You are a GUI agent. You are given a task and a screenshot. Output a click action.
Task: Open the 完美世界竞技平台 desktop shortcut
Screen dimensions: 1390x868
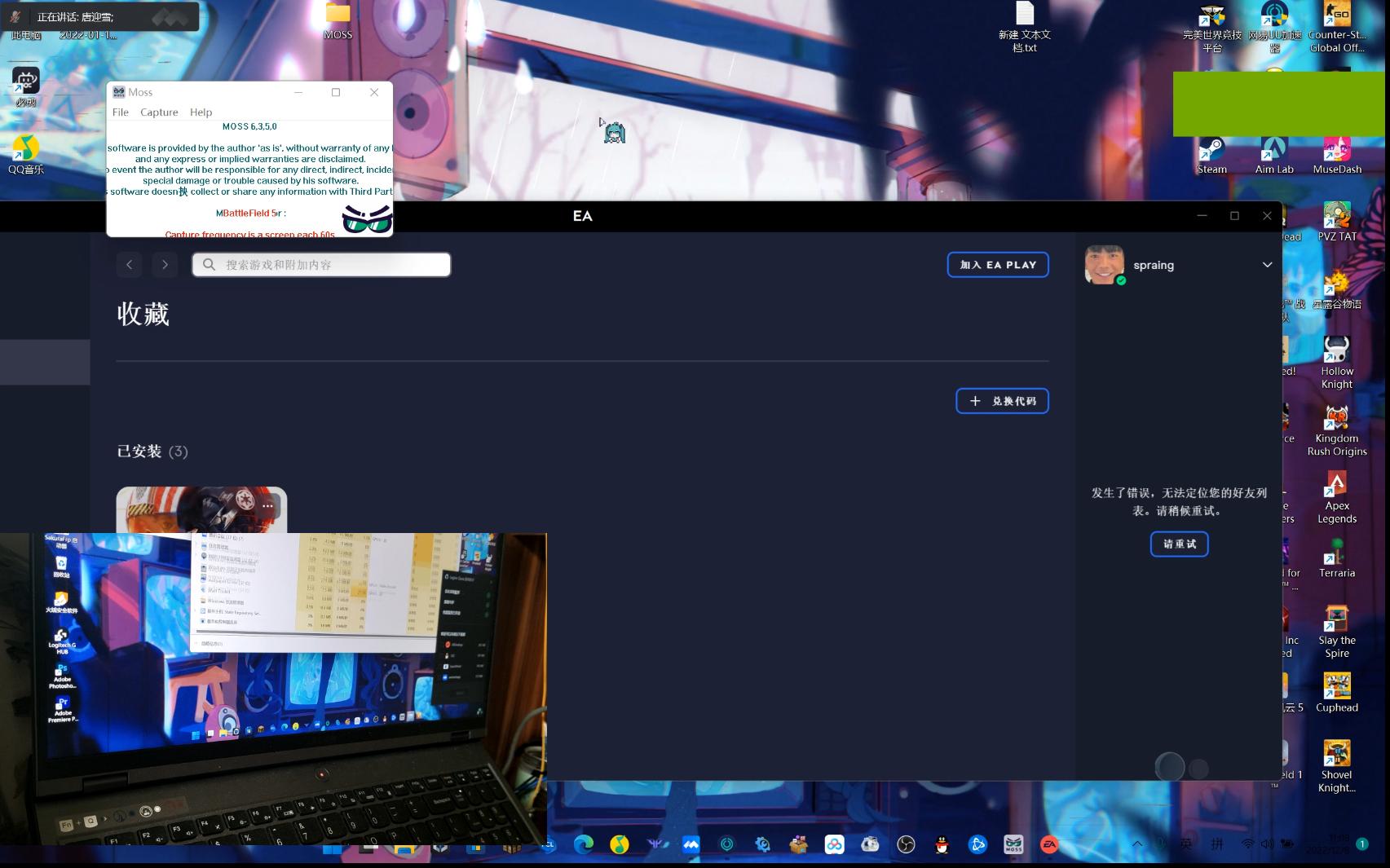pyautogui.click(x=1212, y=27)
